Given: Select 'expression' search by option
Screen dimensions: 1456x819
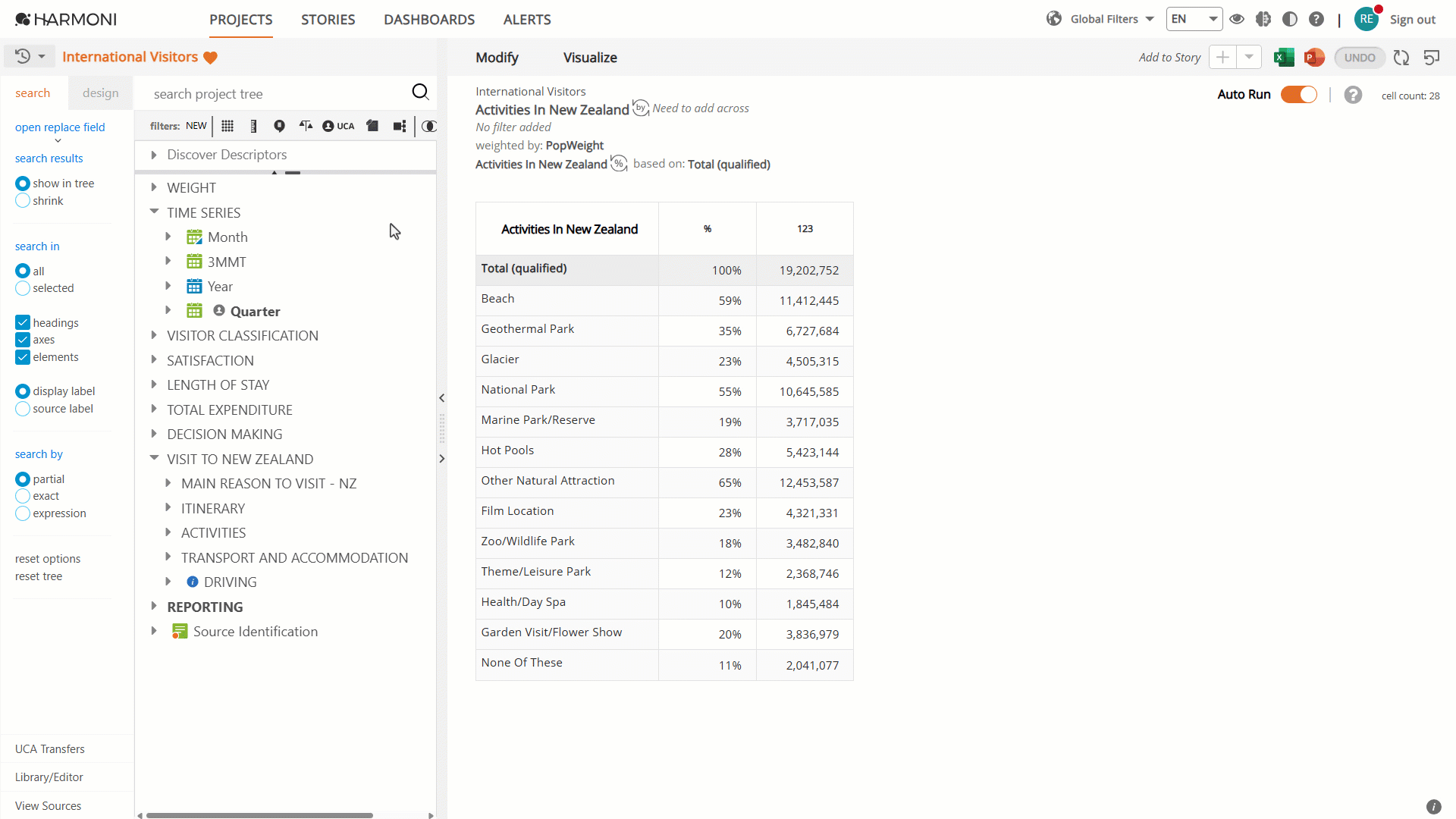Looking at the screenshot, I should [23, 513].
